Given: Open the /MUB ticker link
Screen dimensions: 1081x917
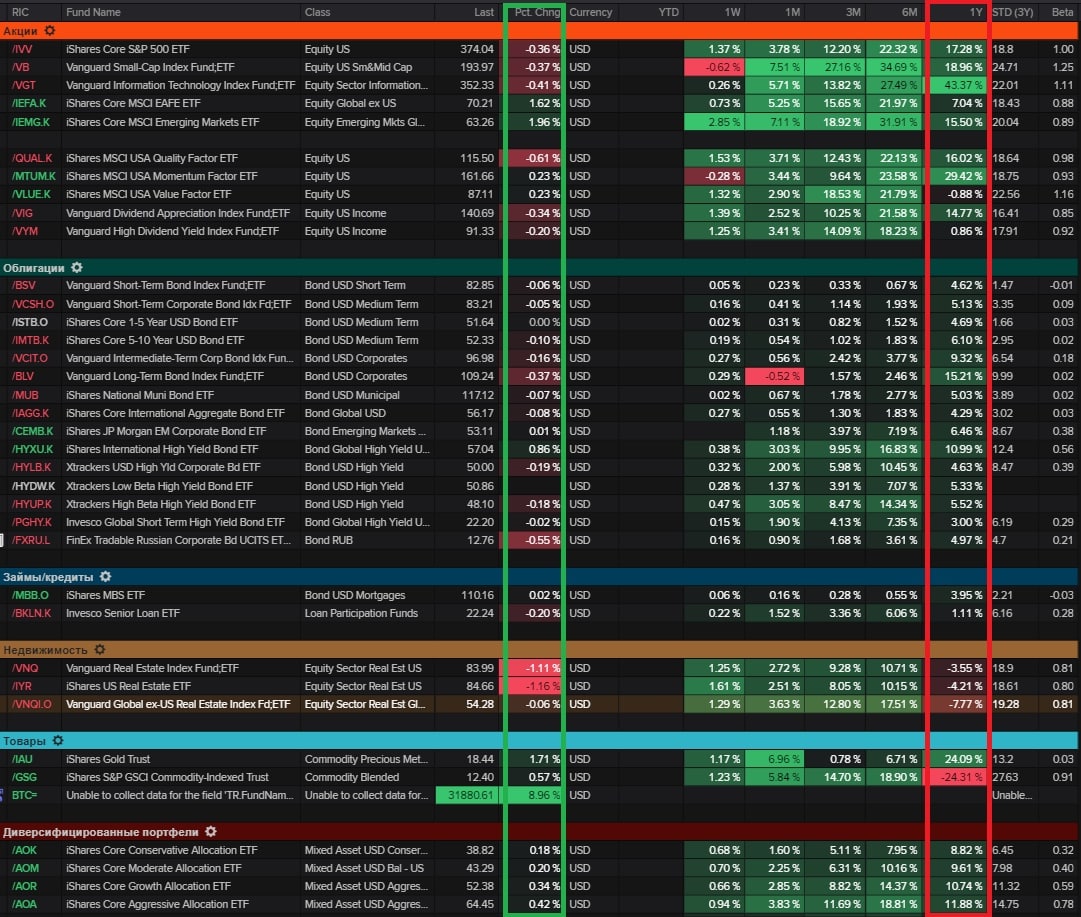Looking at the screenshot, I should pos(25,395).
